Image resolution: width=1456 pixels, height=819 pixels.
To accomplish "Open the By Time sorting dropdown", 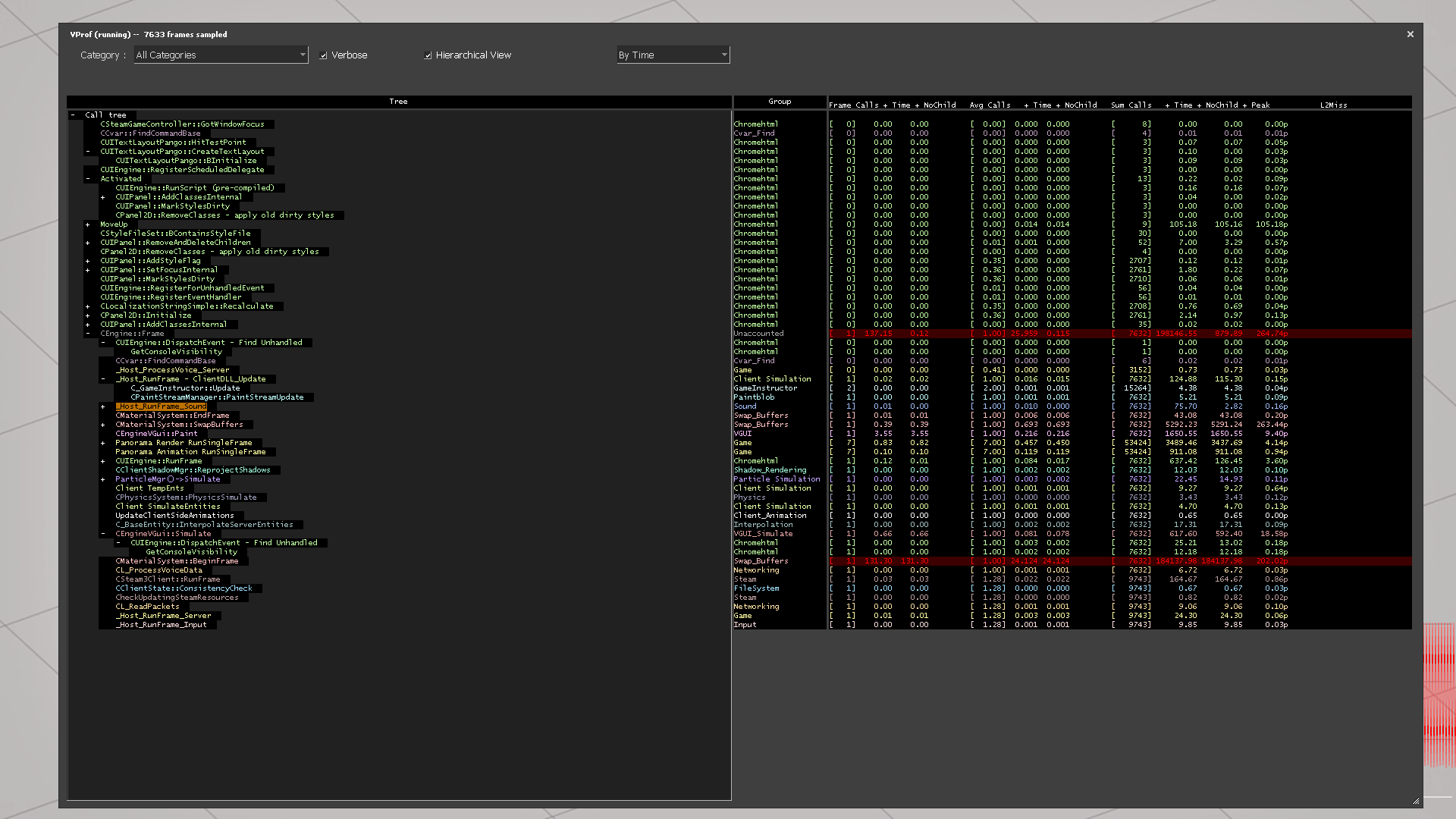I will coord(723,55).
